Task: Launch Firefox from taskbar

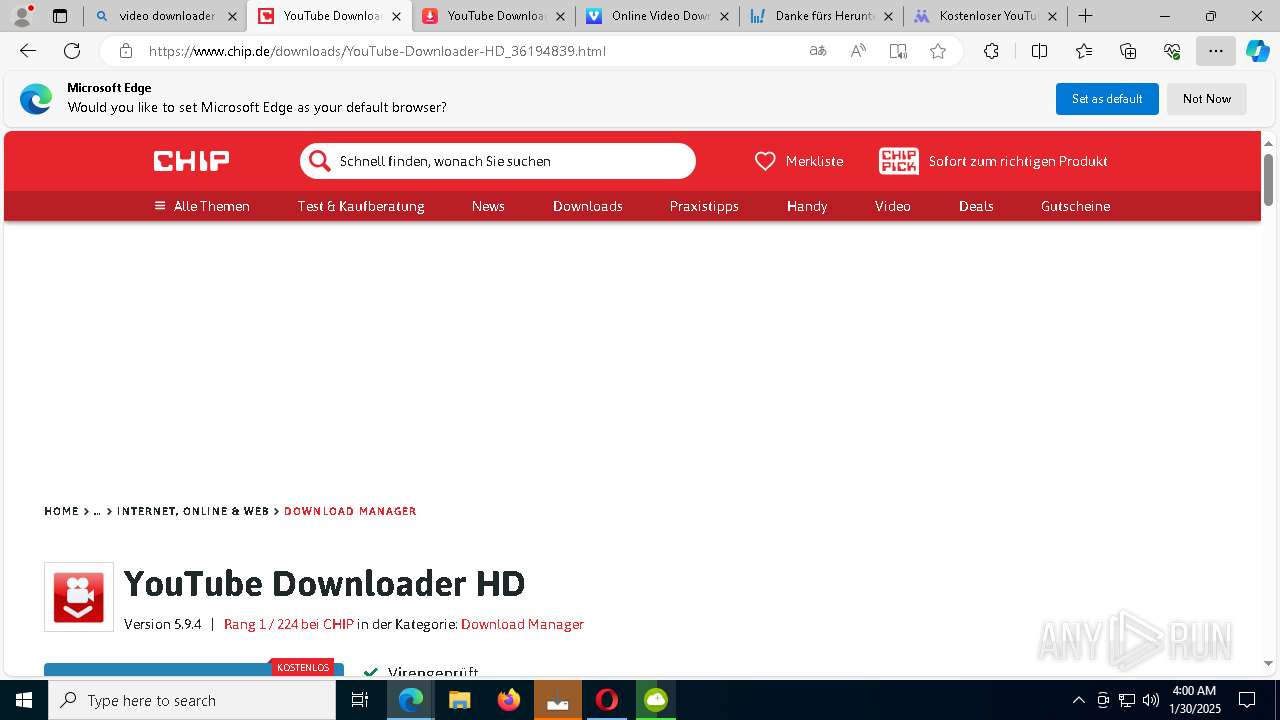Action: coord(509,700)
